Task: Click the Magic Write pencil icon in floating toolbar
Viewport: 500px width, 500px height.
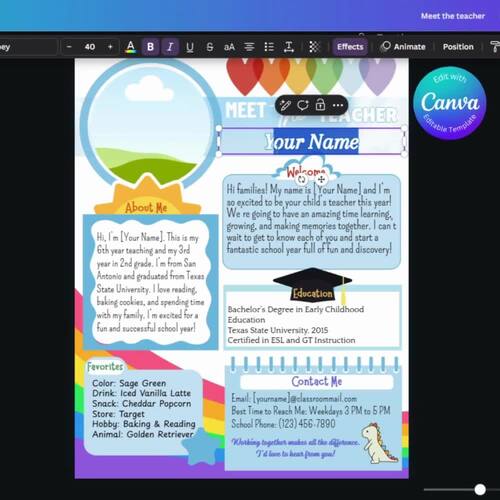Action: [x=285, y=105]
